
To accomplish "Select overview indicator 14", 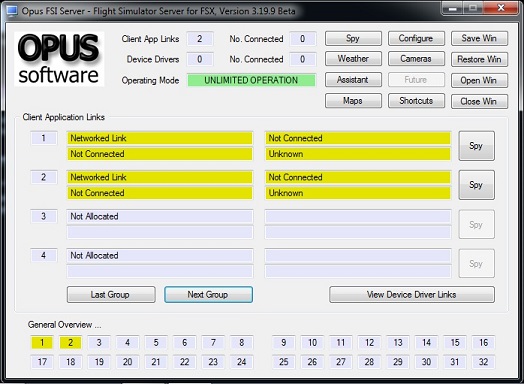I will 426,343.
